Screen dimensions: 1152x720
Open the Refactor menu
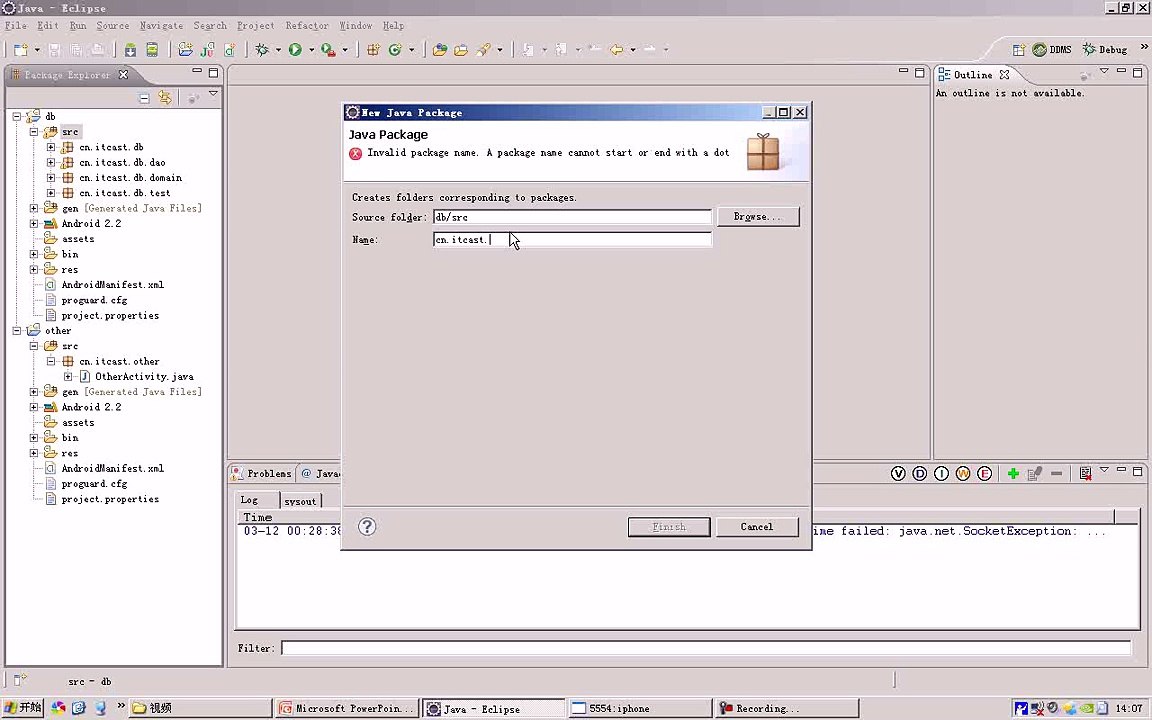click(x=307, y=26)
